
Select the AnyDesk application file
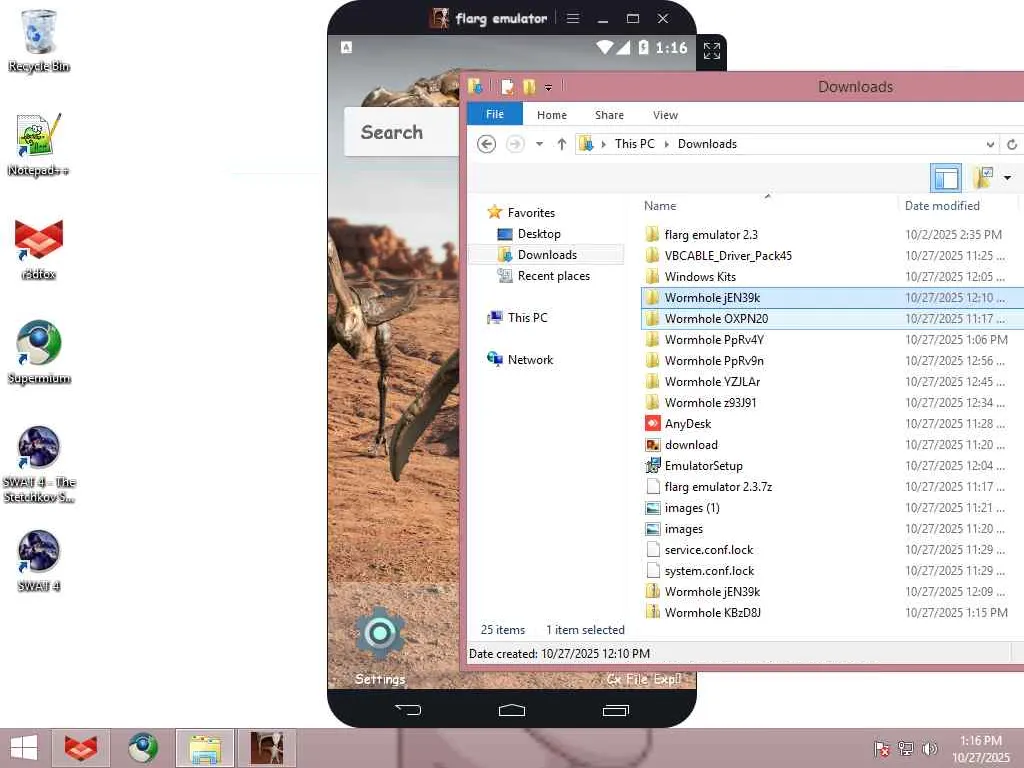[688, 423]
